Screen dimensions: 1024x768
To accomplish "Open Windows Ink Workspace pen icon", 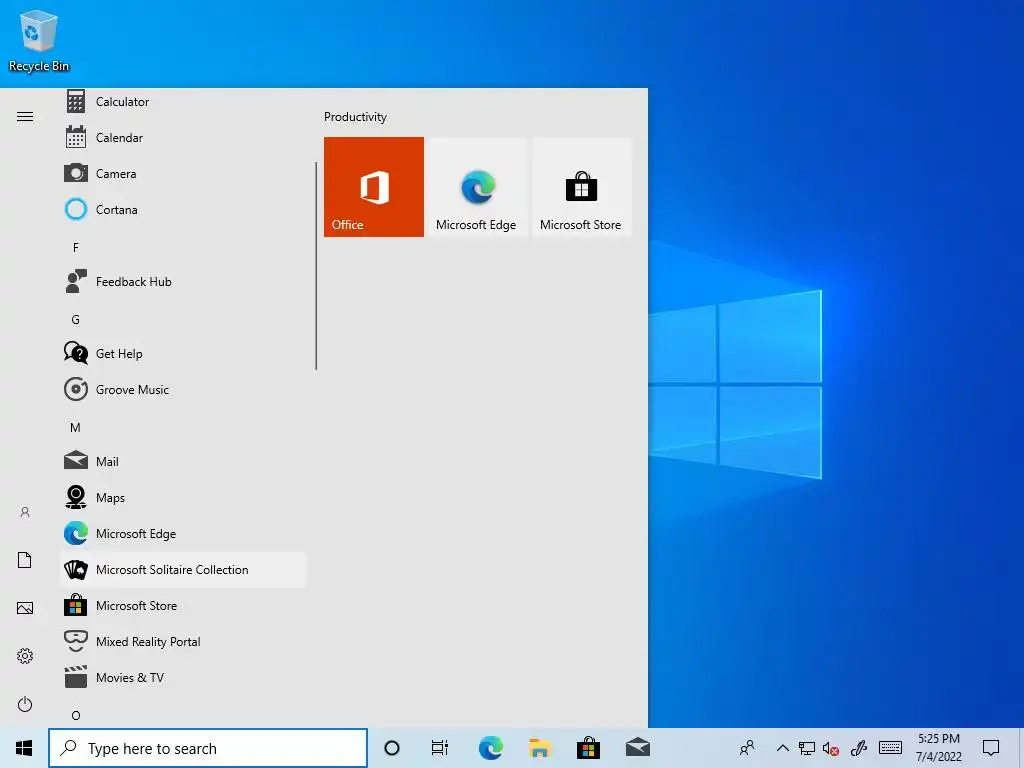I will 859,748.
